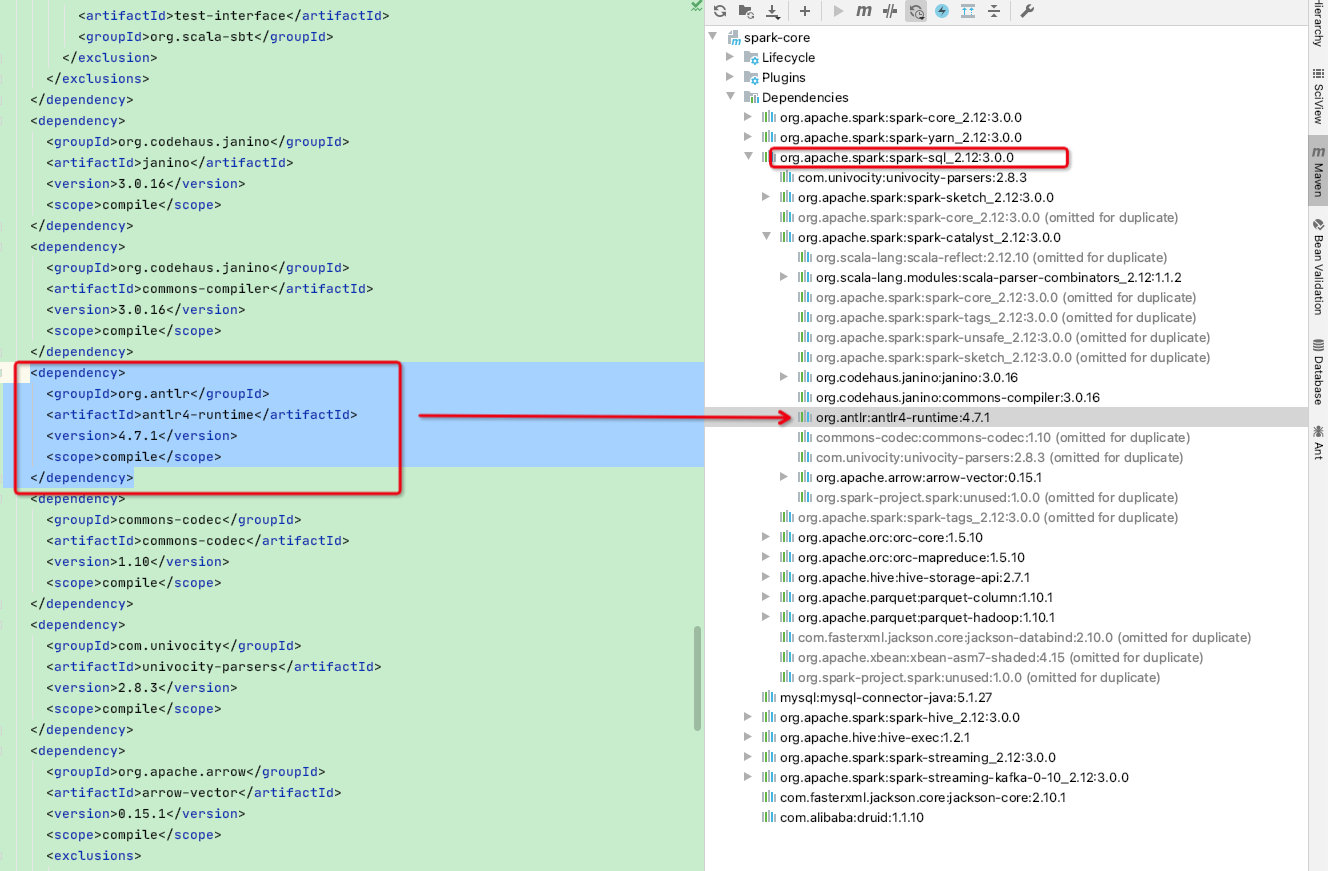Screen dimensions: 1328x871
Task: Click the Dependencies folder icon
Action: pyautogui.click(x=752, y=97)
